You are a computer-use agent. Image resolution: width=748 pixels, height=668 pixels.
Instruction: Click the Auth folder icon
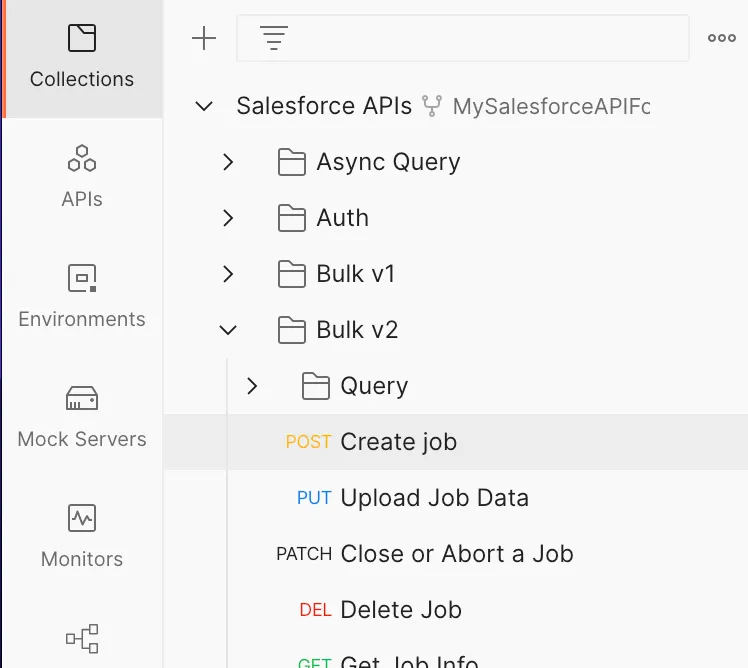pyautogui.click(x=291, y=218)
